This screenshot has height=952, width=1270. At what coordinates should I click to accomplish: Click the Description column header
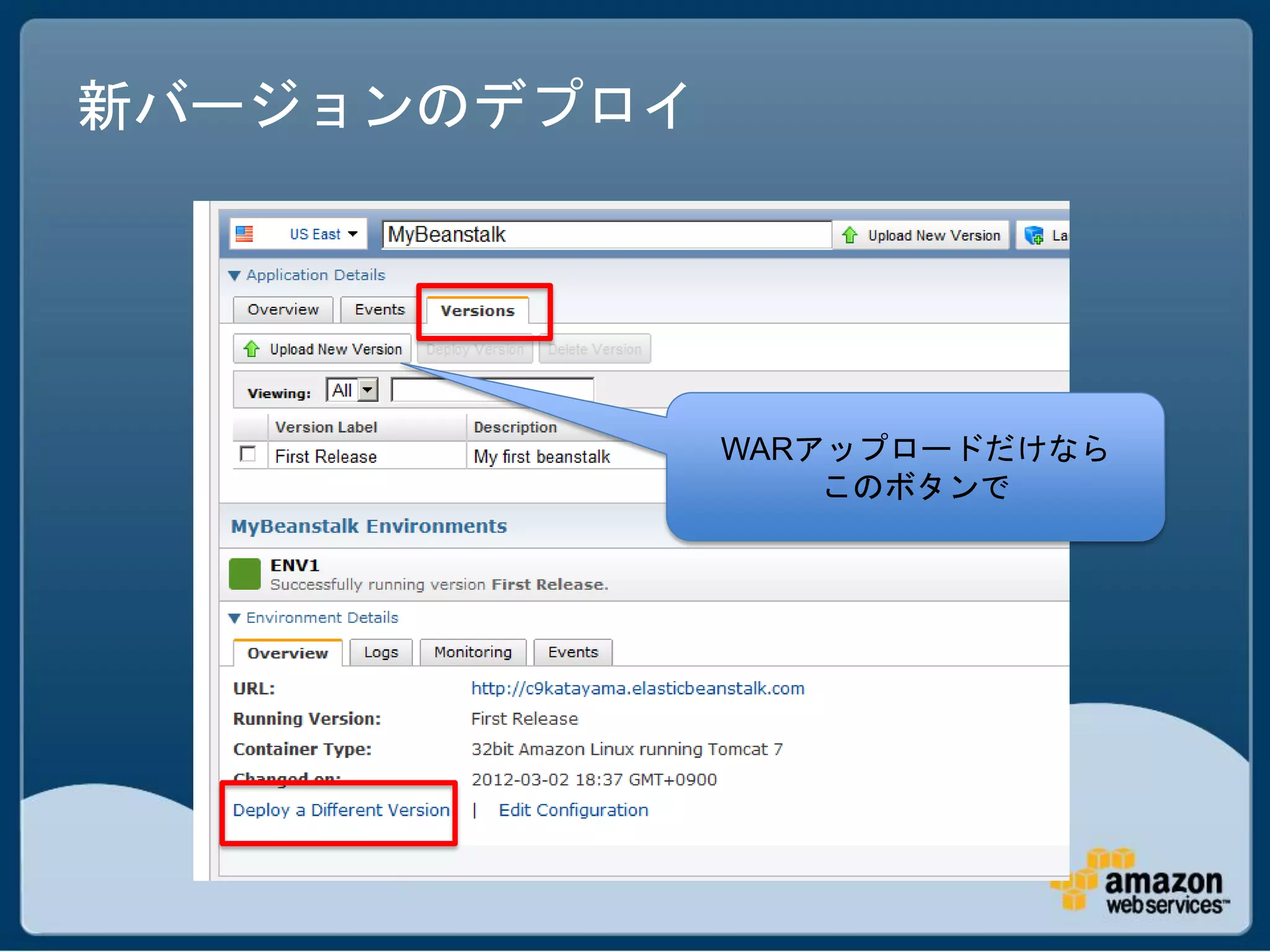pyautogui.click(x=515, y=428)
